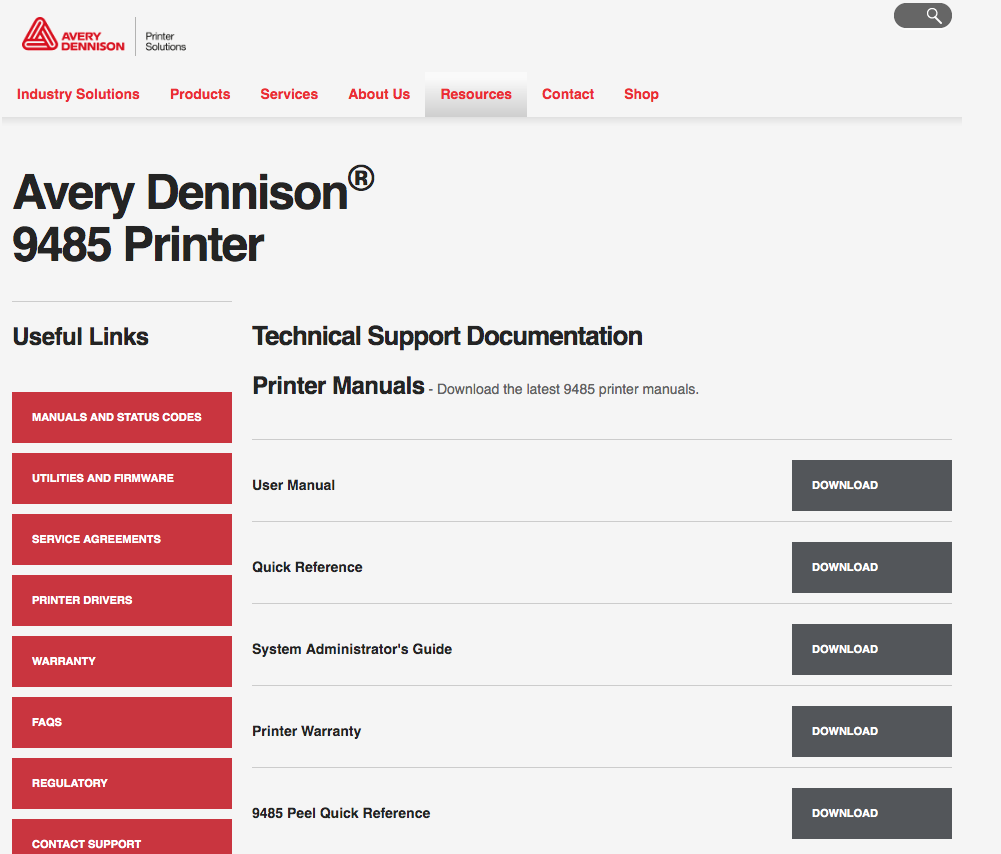Screen dimensions: 1001x854
Task: Download the Quick Reference document
Action: 871,567
